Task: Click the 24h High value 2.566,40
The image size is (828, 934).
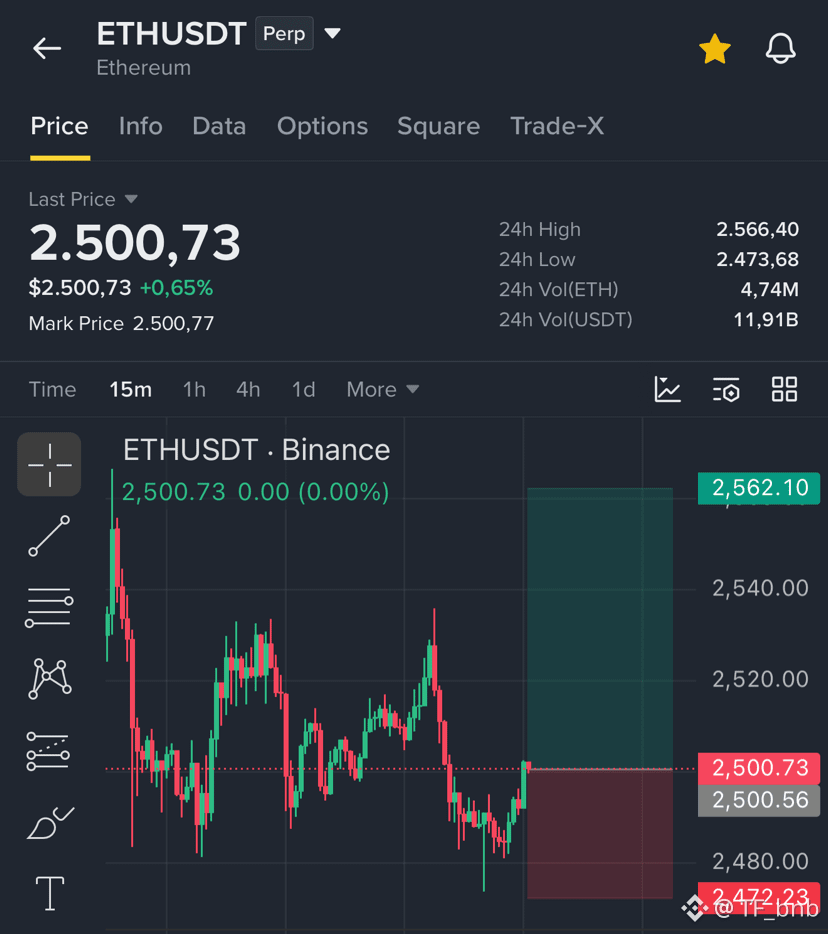Action: pyautogui.click(x=757, y=229)
